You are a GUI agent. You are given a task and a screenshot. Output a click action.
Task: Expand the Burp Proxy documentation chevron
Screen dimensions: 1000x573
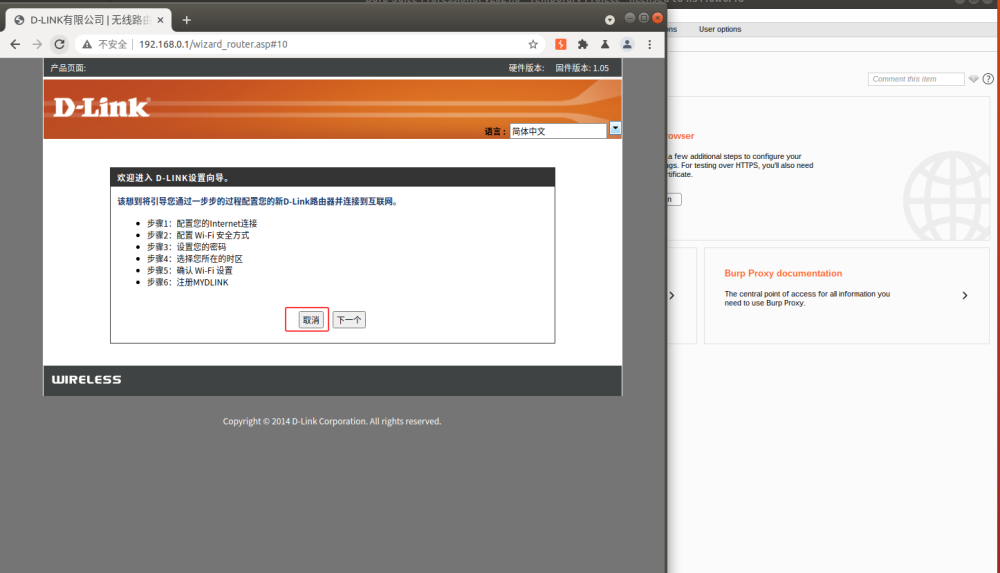coord(964,296)
